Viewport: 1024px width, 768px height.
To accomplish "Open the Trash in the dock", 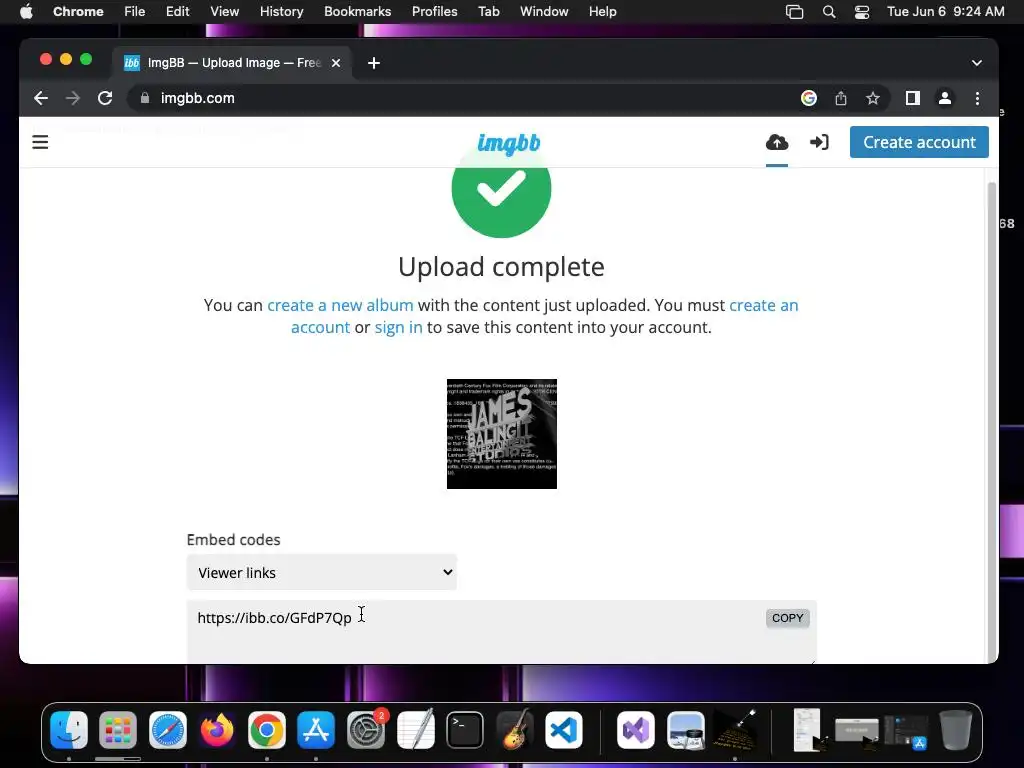I will (x=955, y=729).
